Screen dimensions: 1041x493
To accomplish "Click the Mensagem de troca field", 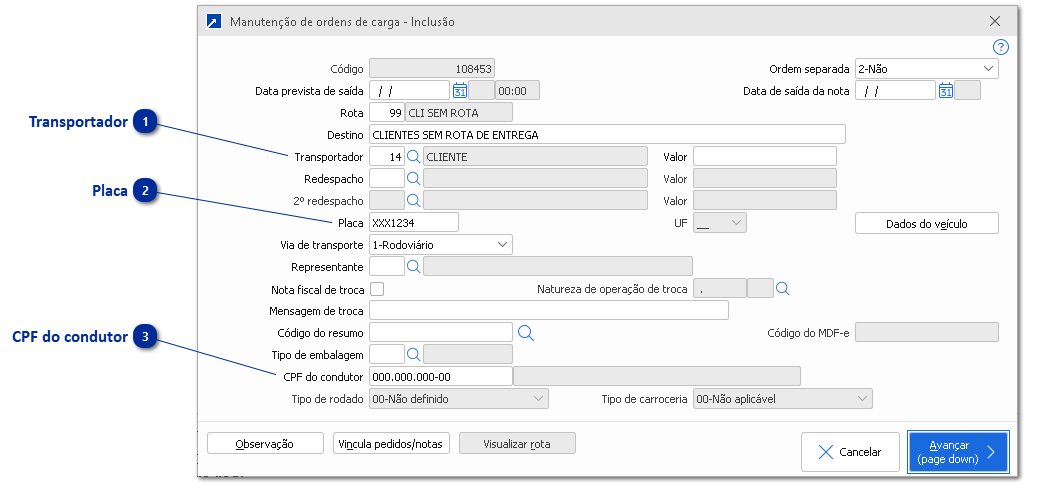I will click(x=548, y=311).
